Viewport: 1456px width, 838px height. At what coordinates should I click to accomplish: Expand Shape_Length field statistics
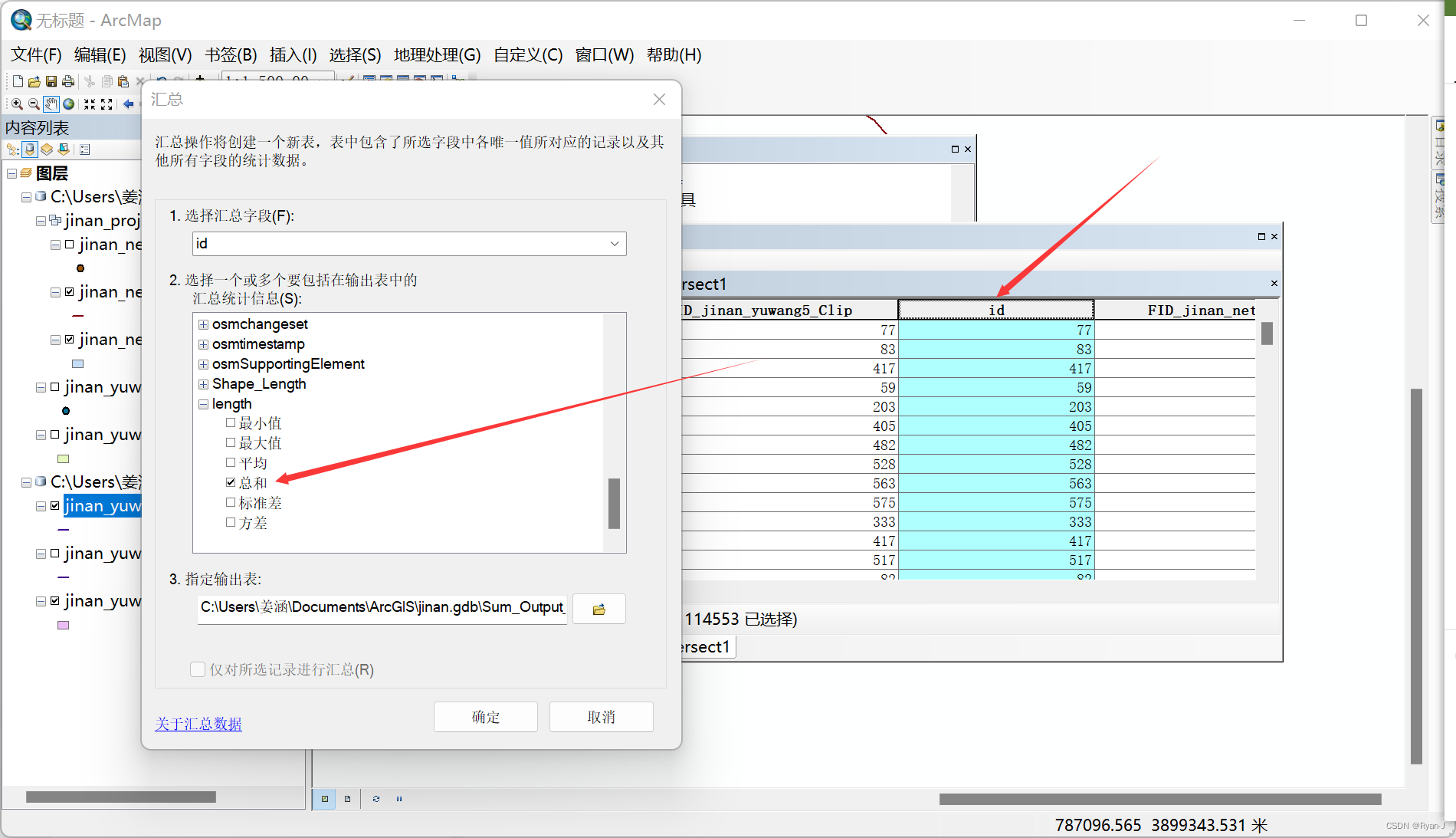pos(203,384)
